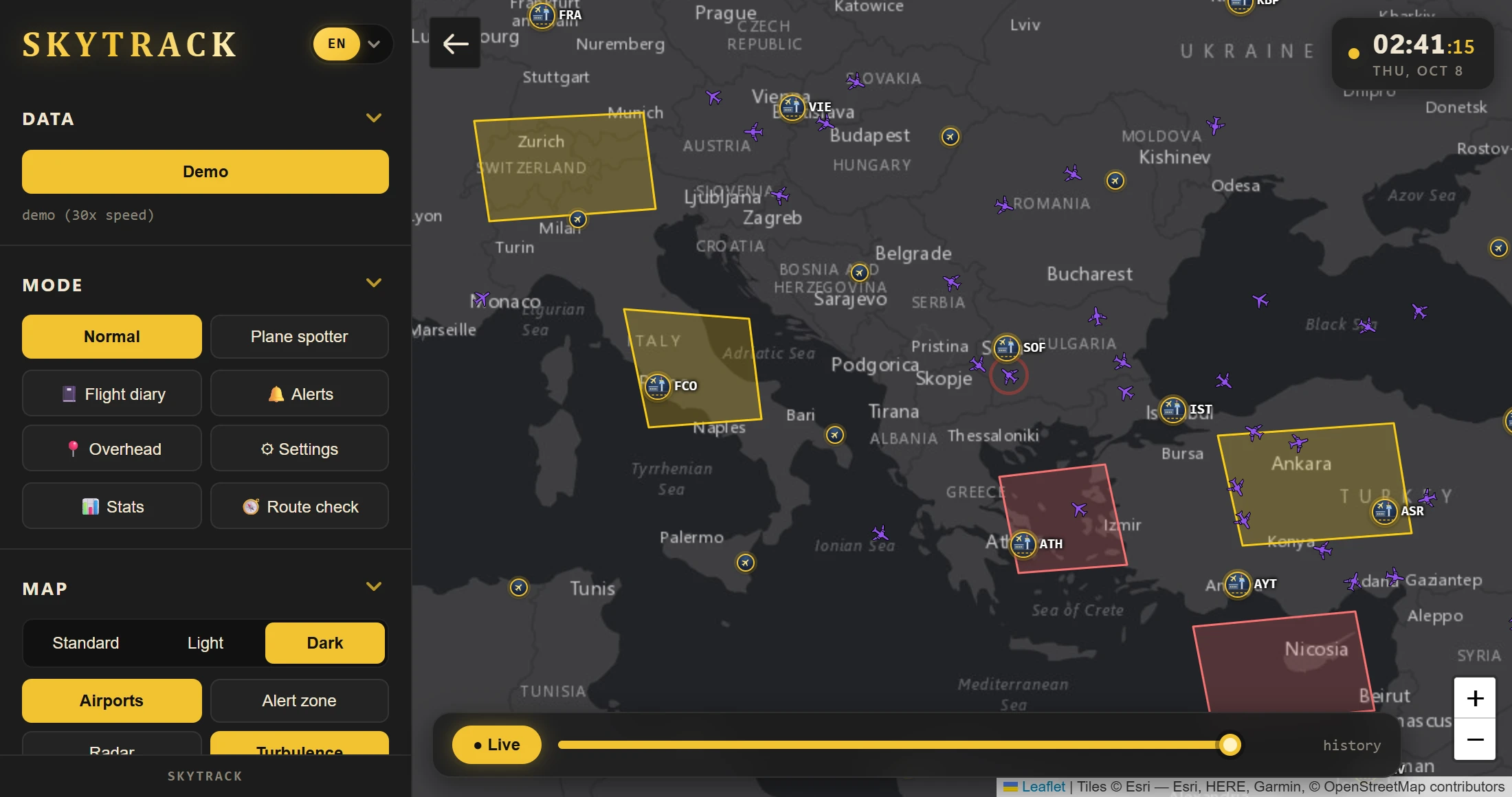The height and width of the screenshot is (797, 1512).
Task: Open the EN language dropdown
Action: (352, 44)
